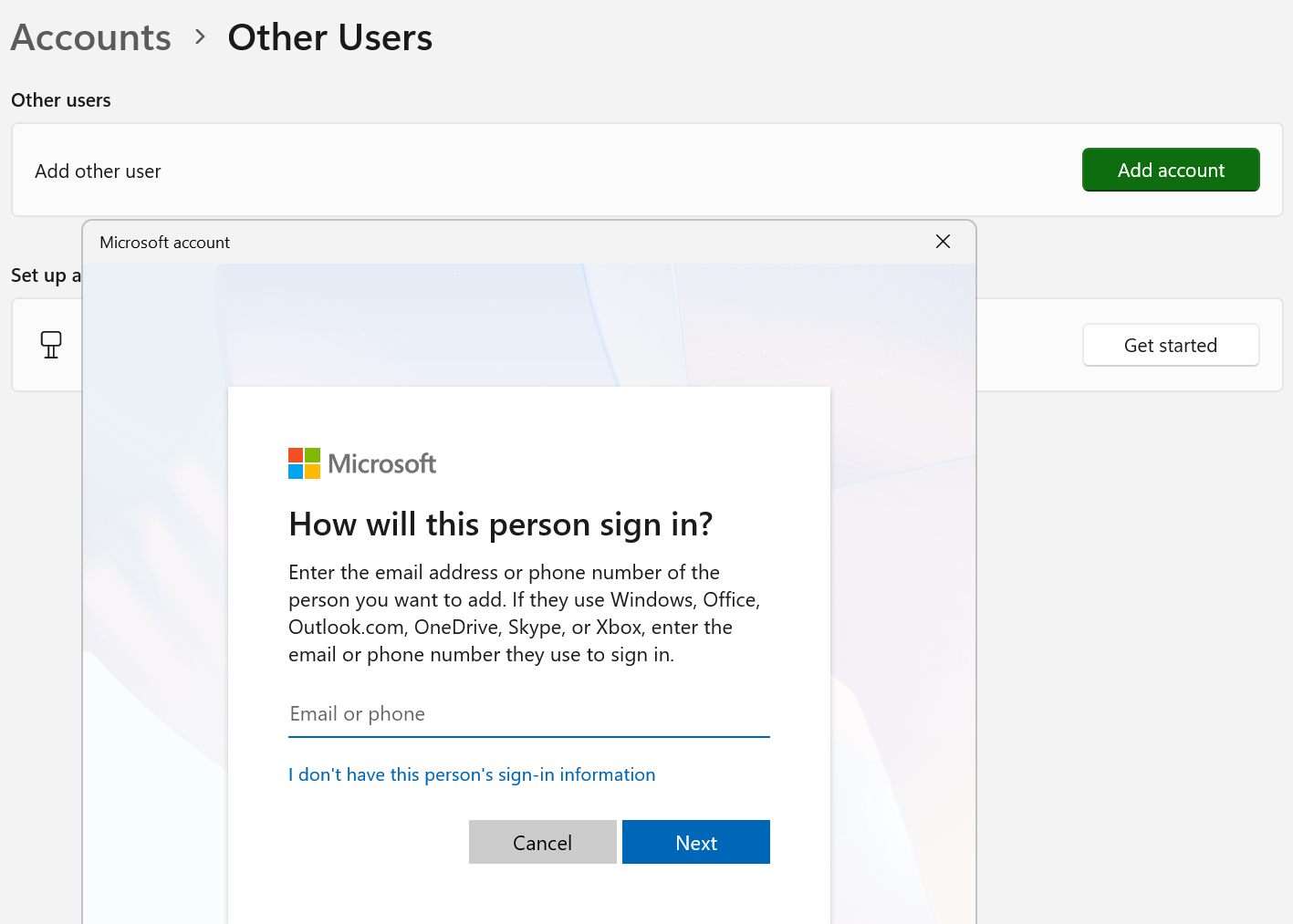Click the Microsoft wordmark text
The height and width of the screenshot is (924, 1293).
click(x=382, y=463)
